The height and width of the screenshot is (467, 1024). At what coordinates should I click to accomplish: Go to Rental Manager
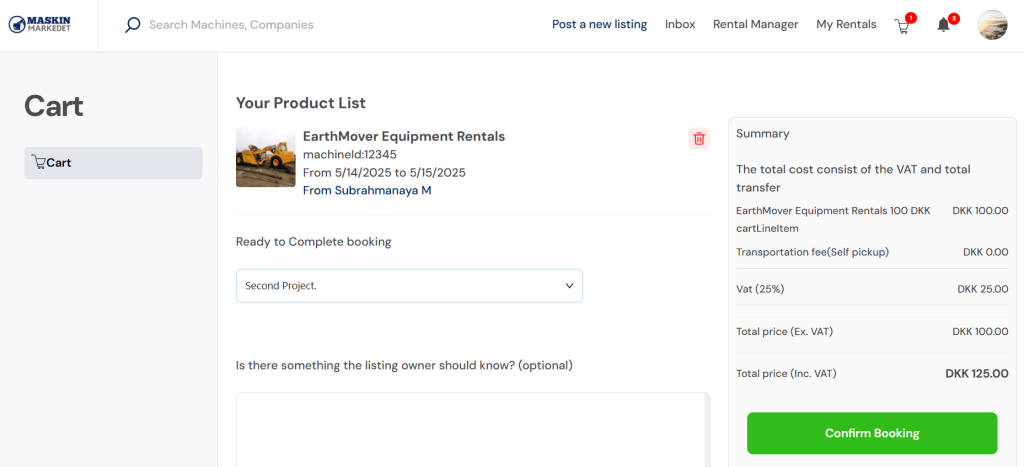(756, 25)
